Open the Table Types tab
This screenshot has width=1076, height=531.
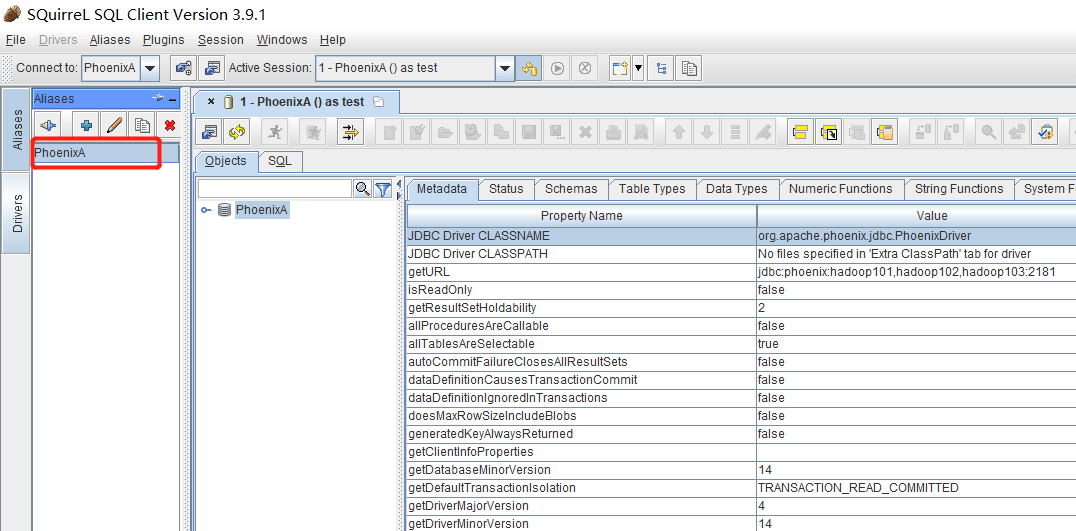coord(652,189)
